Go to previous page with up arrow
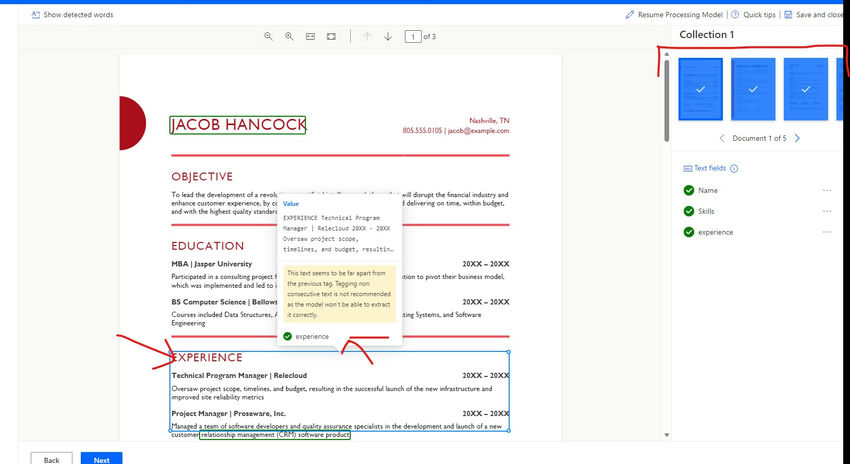 [367, 36]
